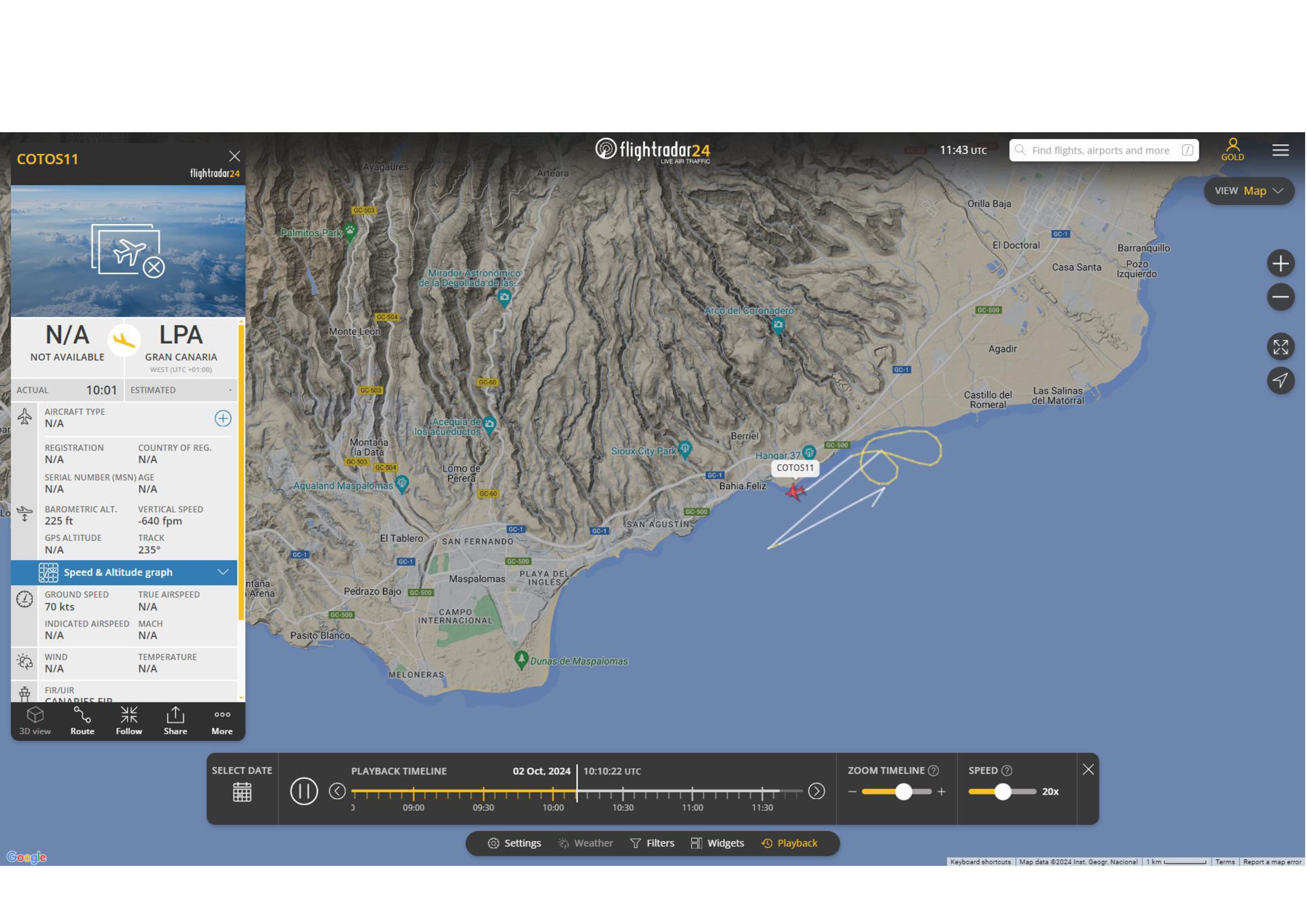The width and height of the screenshot is (1307, 924).
Task: Click the flight search field
Action: pyautogui.click(x=1104, y=150)
